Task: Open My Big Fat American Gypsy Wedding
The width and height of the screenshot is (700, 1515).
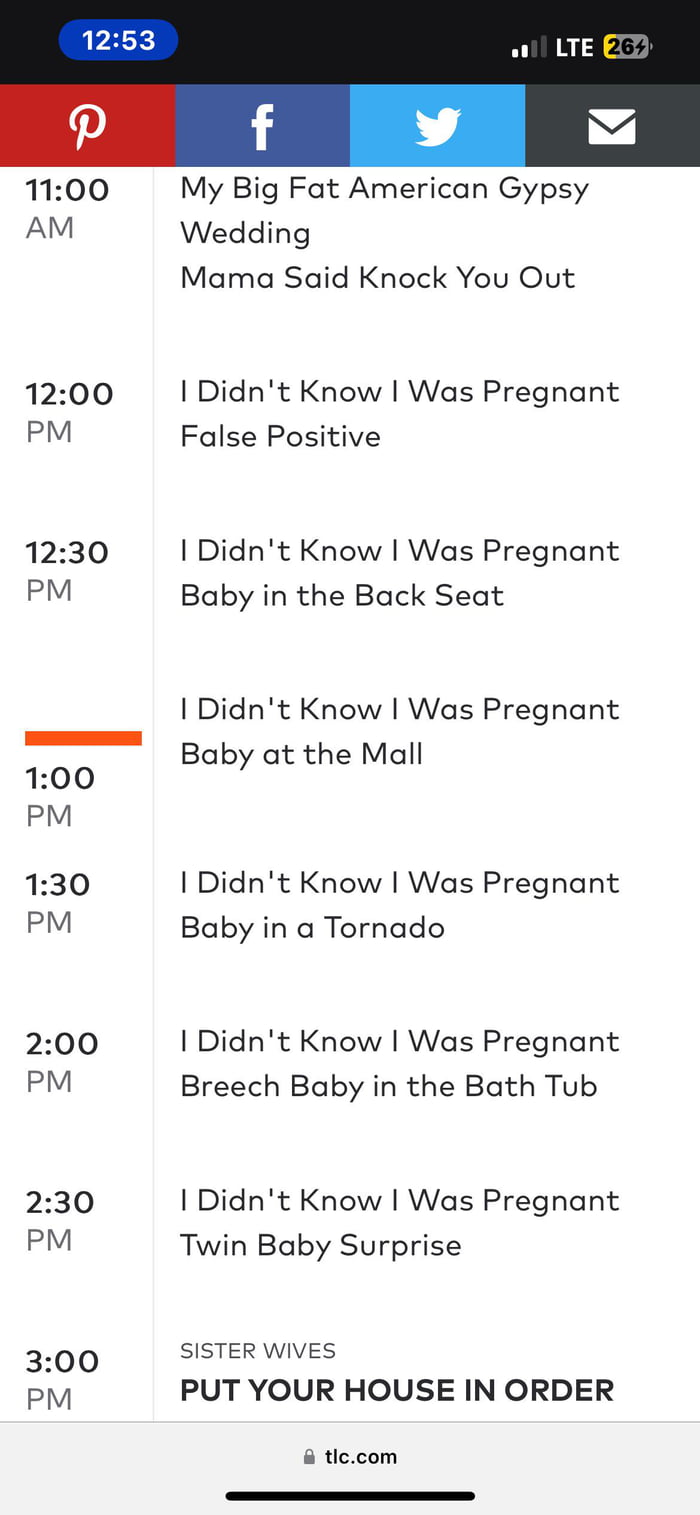Action: (384, 210)
